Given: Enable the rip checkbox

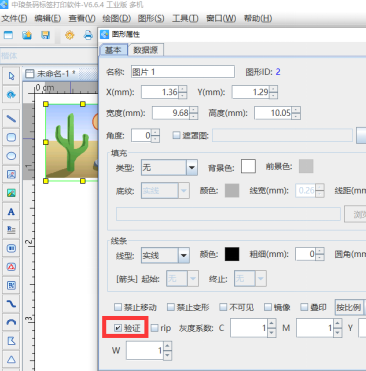Looking at the screenshot, I should [x=154, y=328].
